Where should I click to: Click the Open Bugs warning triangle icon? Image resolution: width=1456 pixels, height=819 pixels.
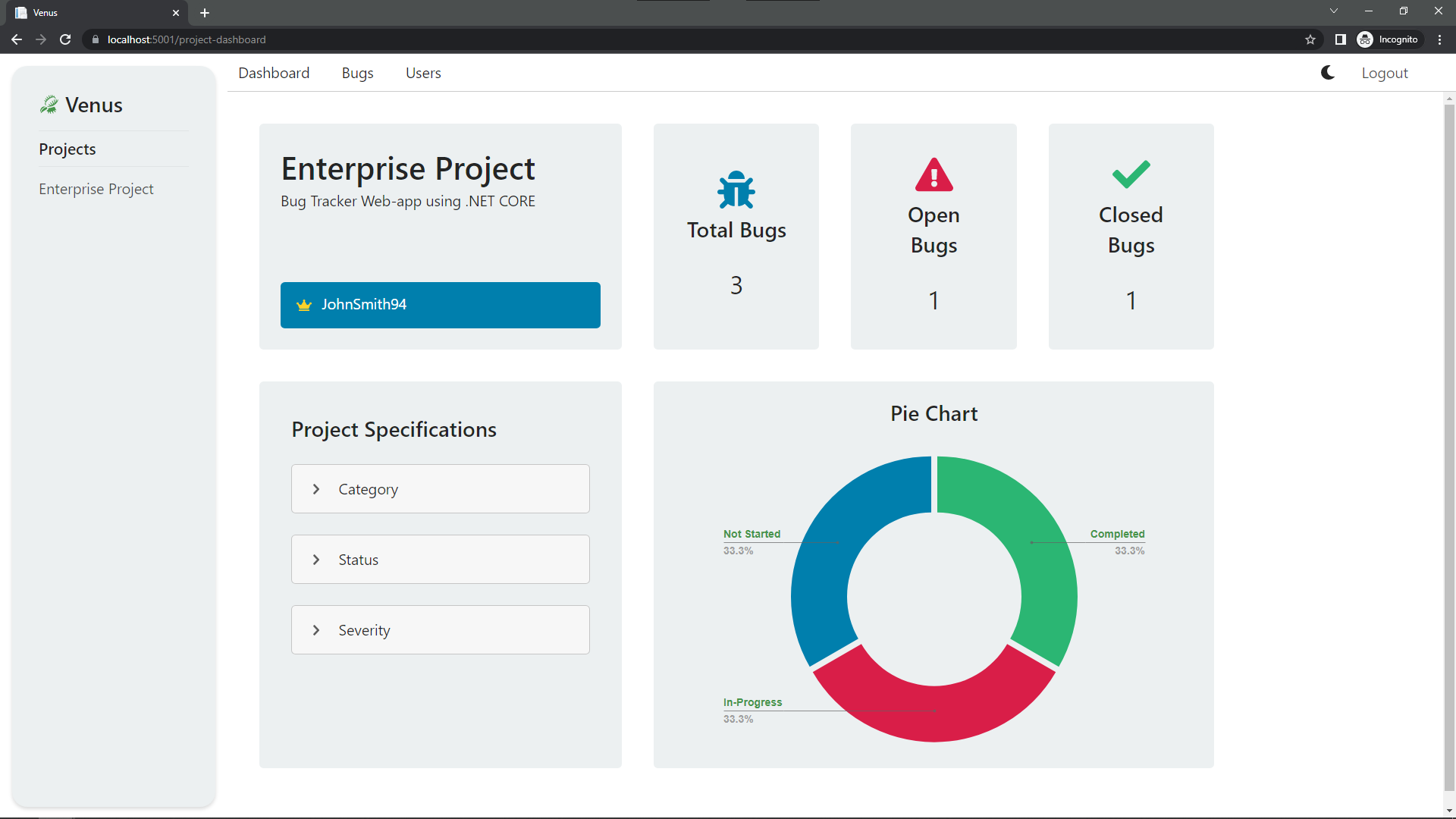click(934, 174)
